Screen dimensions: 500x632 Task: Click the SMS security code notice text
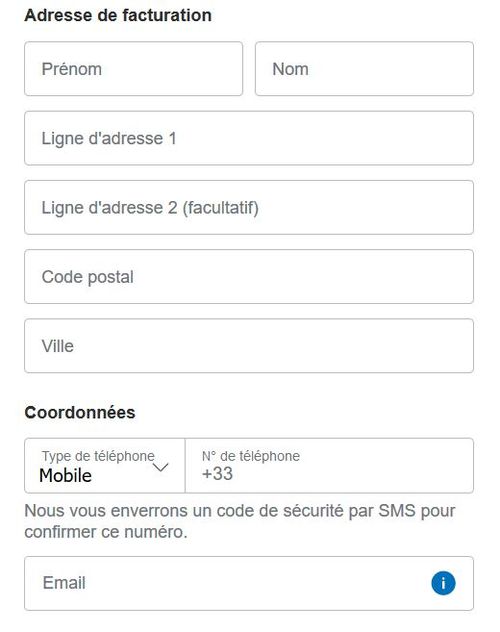click(x=240, y=522)
